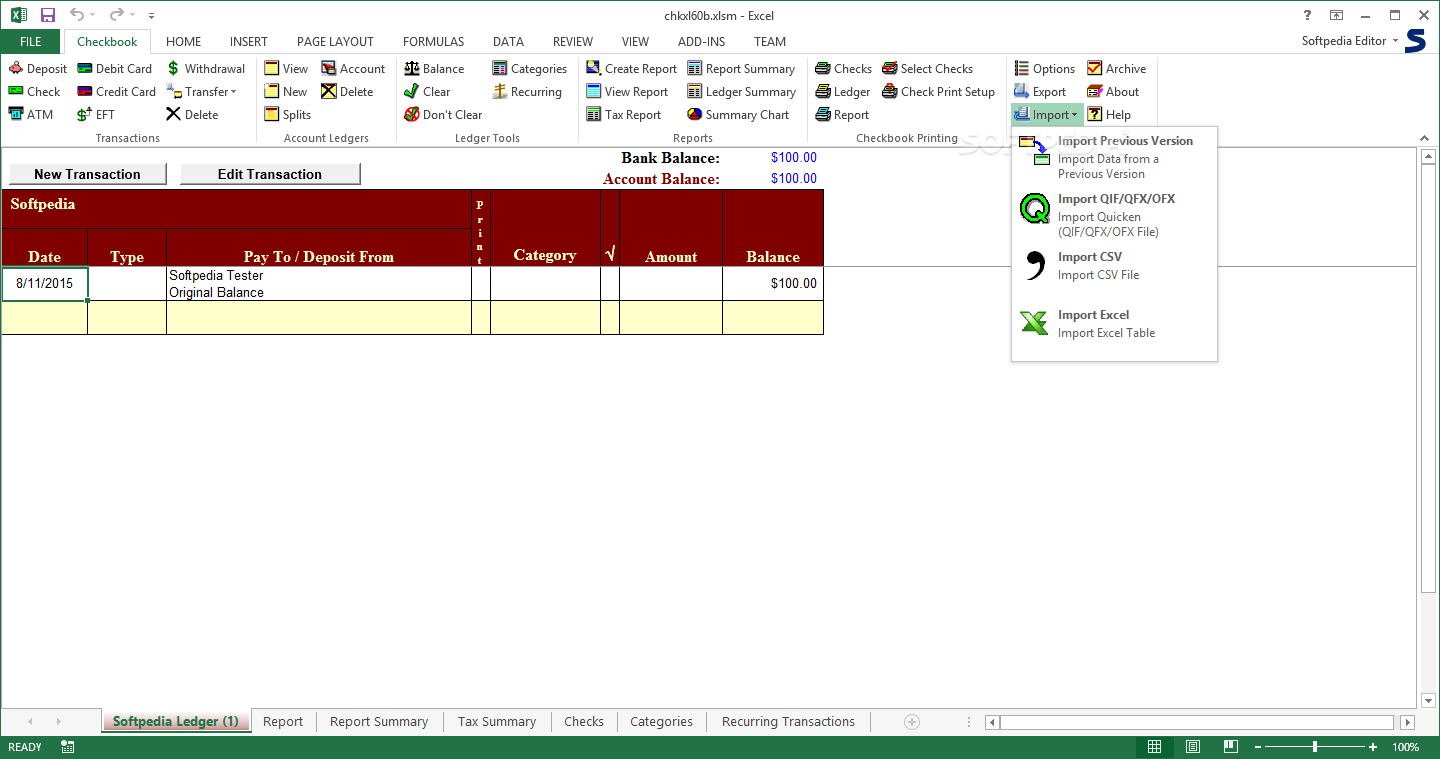Open Ledger Summary

pos(742,92)
